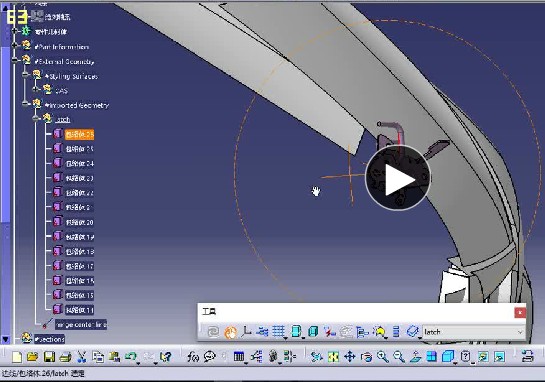This screenshot has width=545, height=382.
Task: Expand the Part Information tree node
Action: pyautogui.click(x=15, y=46)
